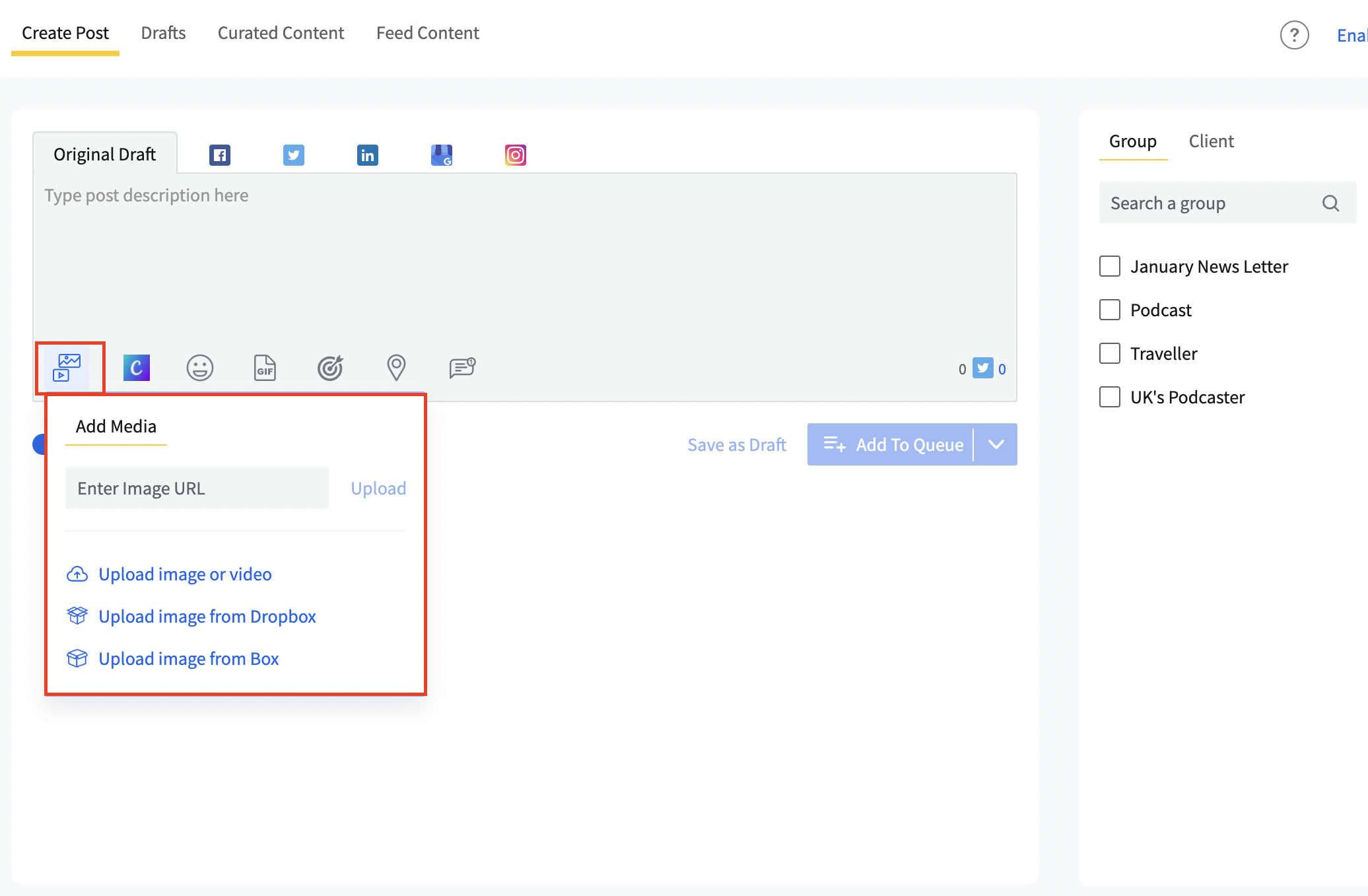Click Upload image from Dropbox
Viewport: 1368px width, 896px height.
(x=207, y=616)
